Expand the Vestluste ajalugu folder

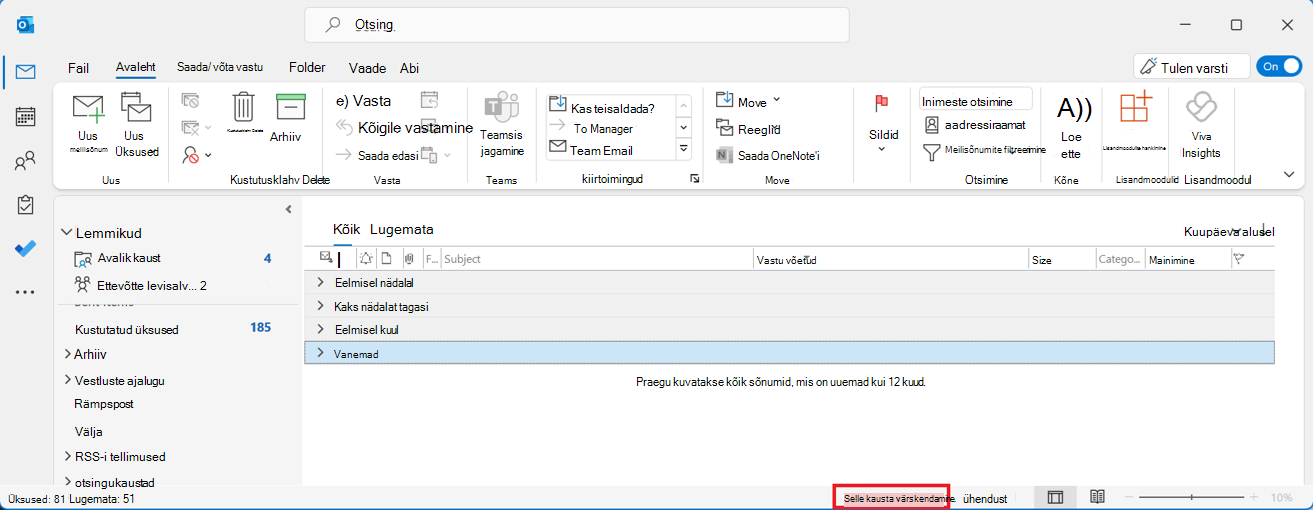(x=67, y=380)
